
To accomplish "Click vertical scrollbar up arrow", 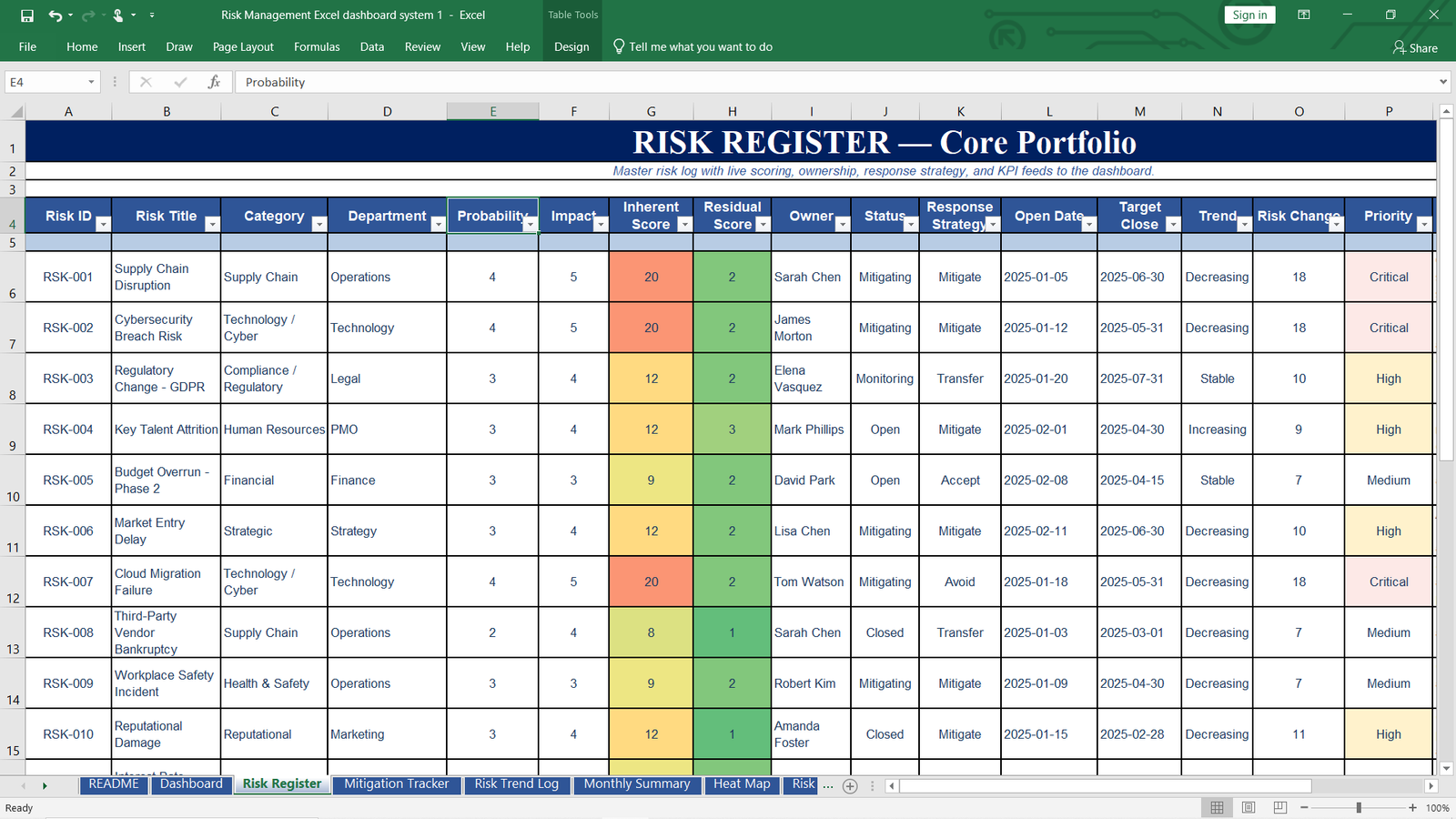I will click(x=1447, y=111).
